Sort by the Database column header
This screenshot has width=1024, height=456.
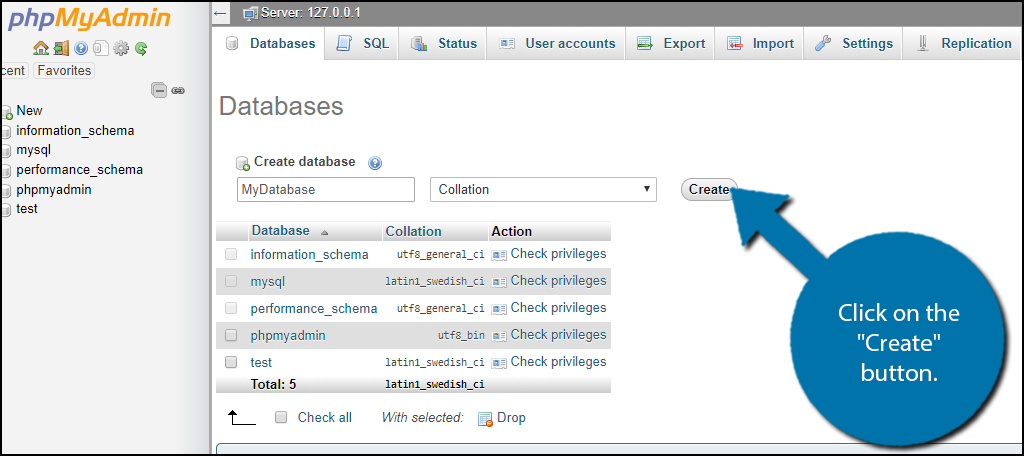(281, 231)
